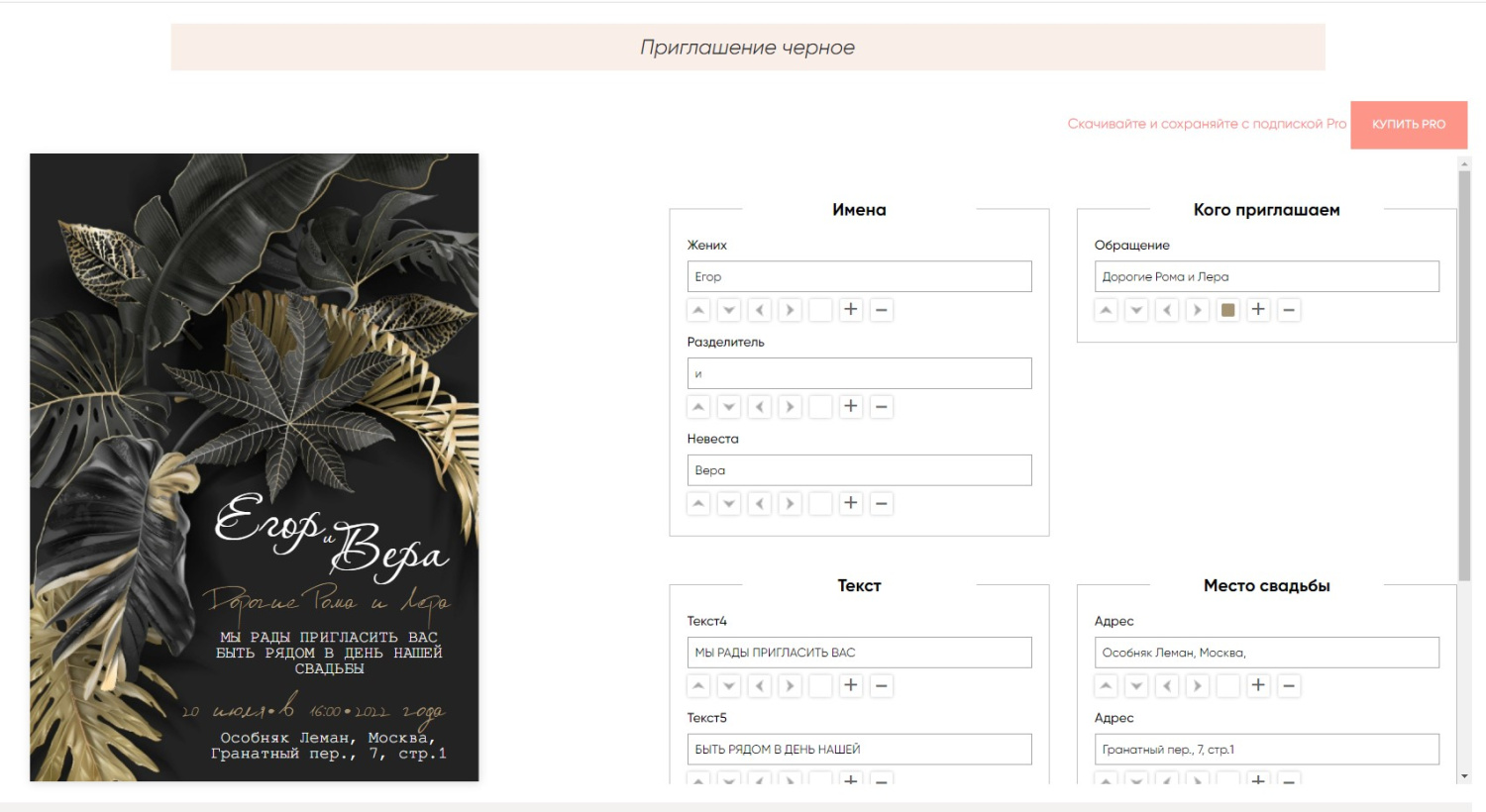Click the black invitation preview image

[x=255, y=467]
